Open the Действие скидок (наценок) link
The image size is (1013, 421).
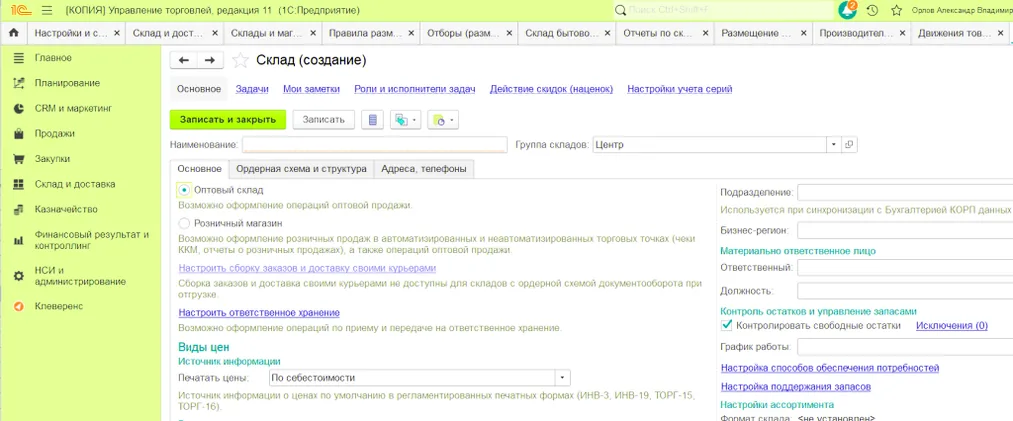point(551,89)
